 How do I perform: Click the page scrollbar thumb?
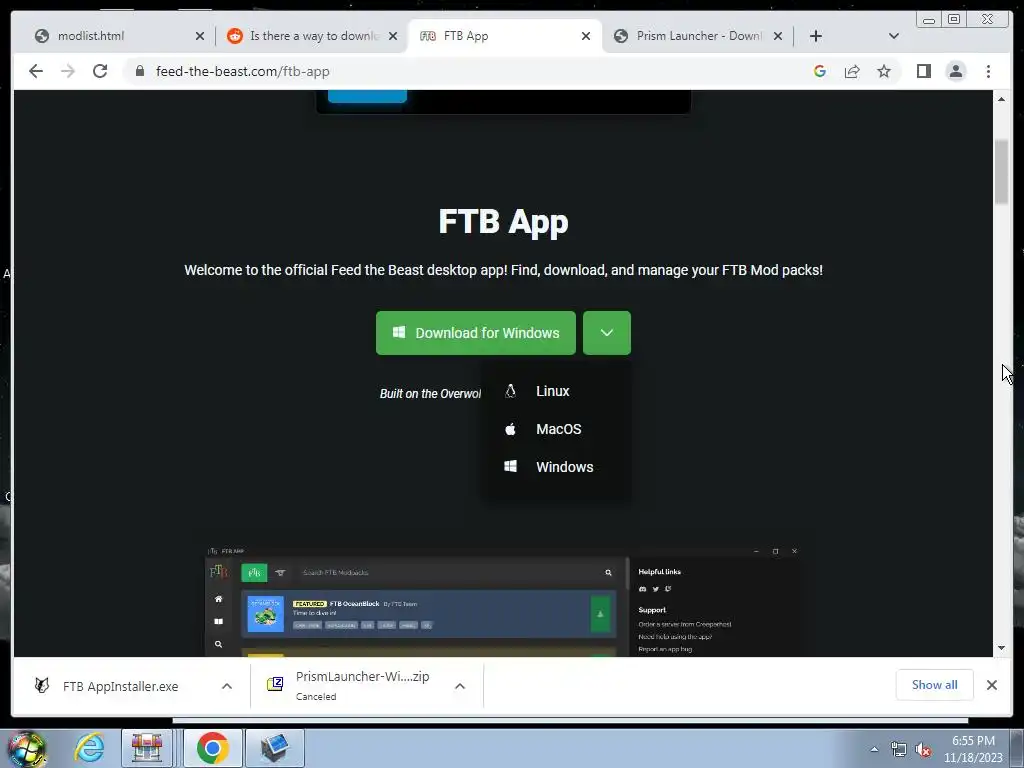(x=1001, y=172)
